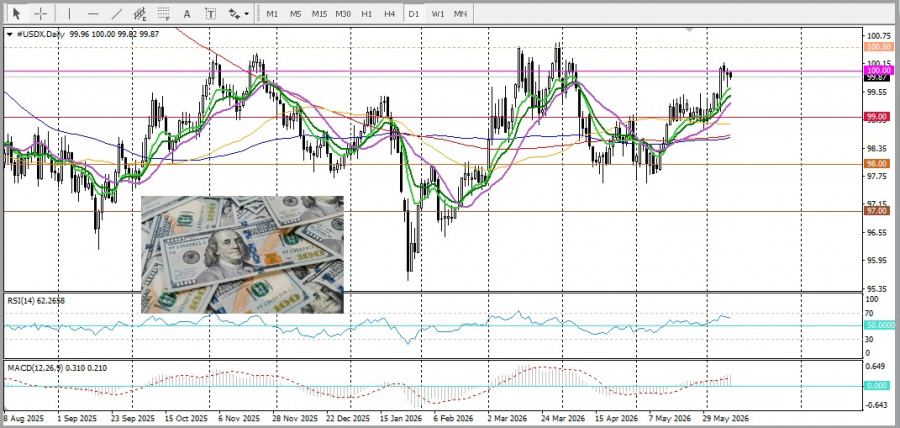This screenshot has width=900, height=428.
Task: Switch to H4 timeframe
Action: (390, 13)
